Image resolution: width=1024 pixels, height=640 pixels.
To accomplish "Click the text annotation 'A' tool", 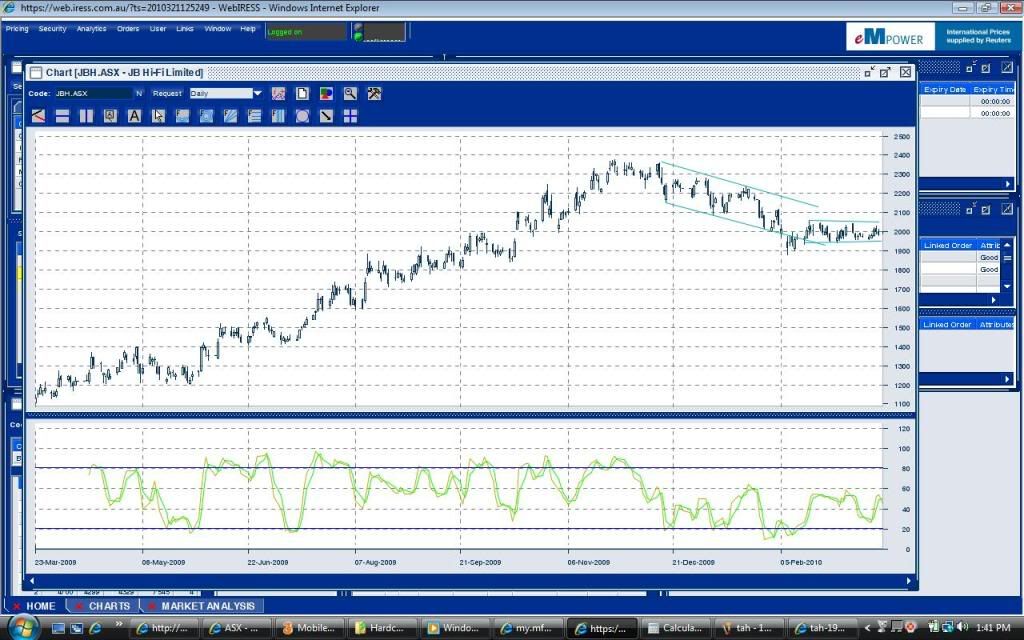I will pyautogui.click(x=135, y=116).
